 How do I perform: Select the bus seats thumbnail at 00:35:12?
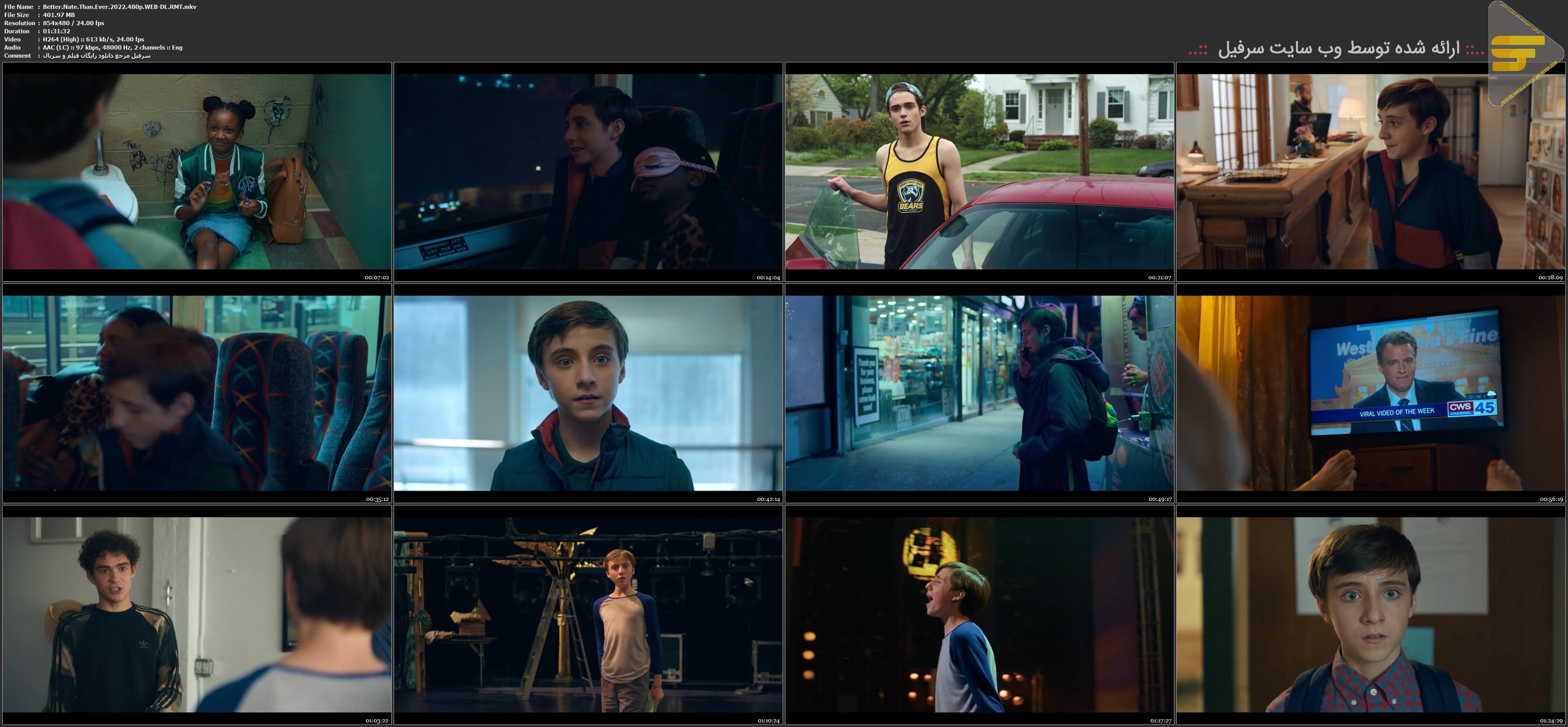click(197, 393)
